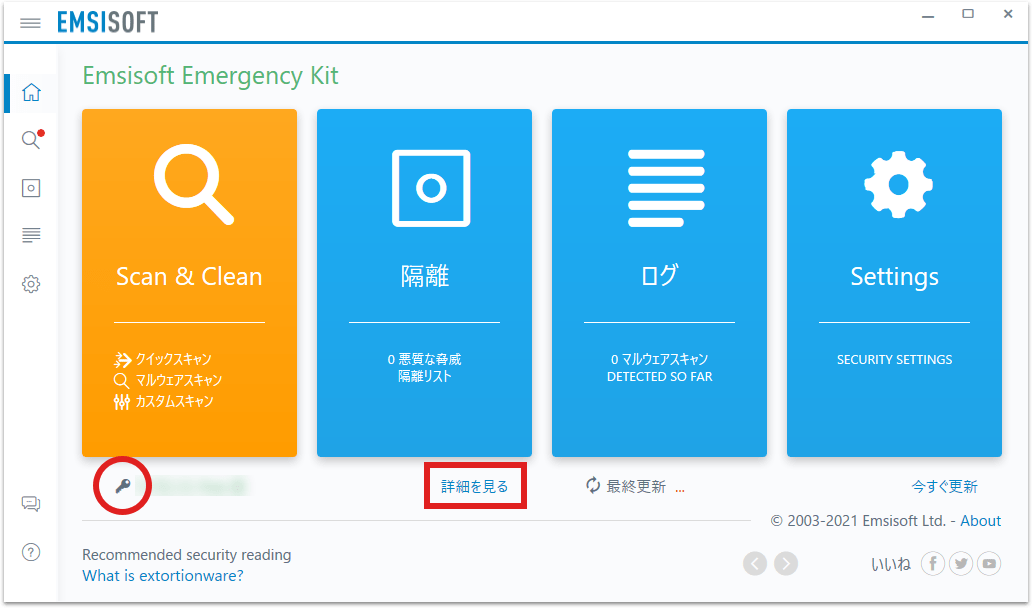Click the 今すぐ更新 update link

tap(944, 487)
